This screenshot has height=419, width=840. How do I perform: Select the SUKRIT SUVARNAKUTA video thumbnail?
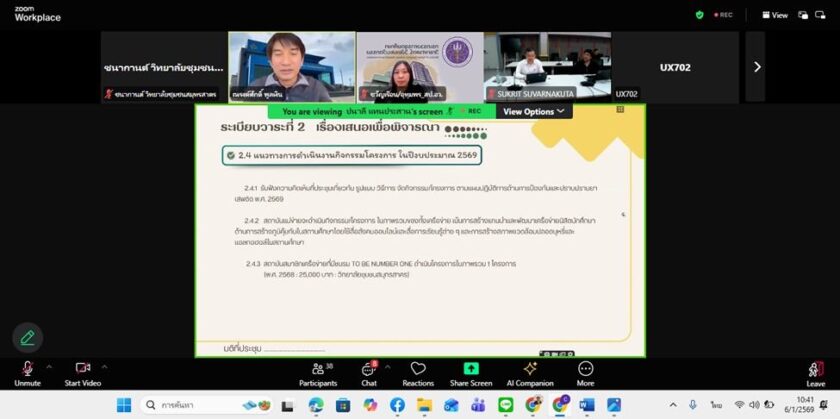click(548, 67)
